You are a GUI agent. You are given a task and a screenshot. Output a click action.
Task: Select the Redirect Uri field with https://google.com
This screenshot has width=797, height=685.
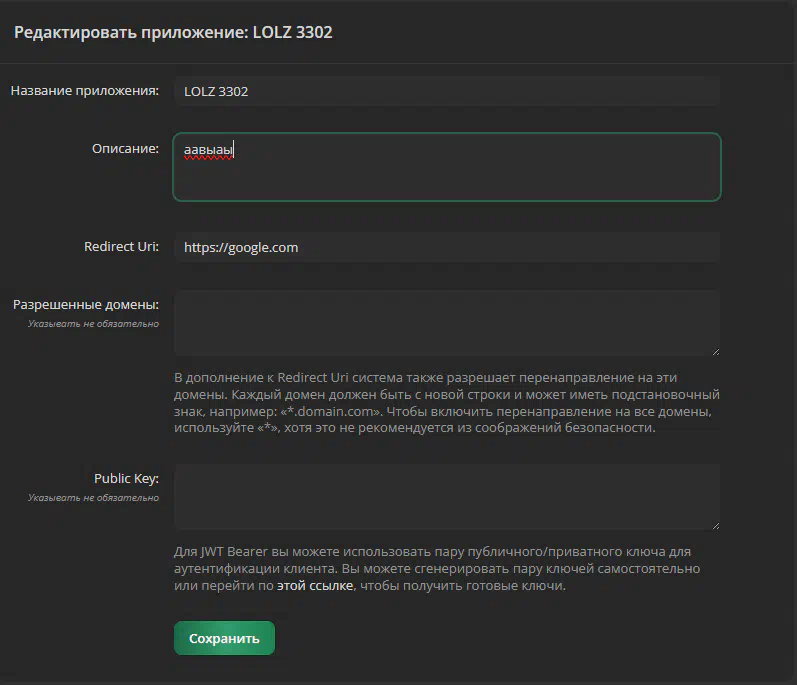pyautogui.click(x=446, y=247)
